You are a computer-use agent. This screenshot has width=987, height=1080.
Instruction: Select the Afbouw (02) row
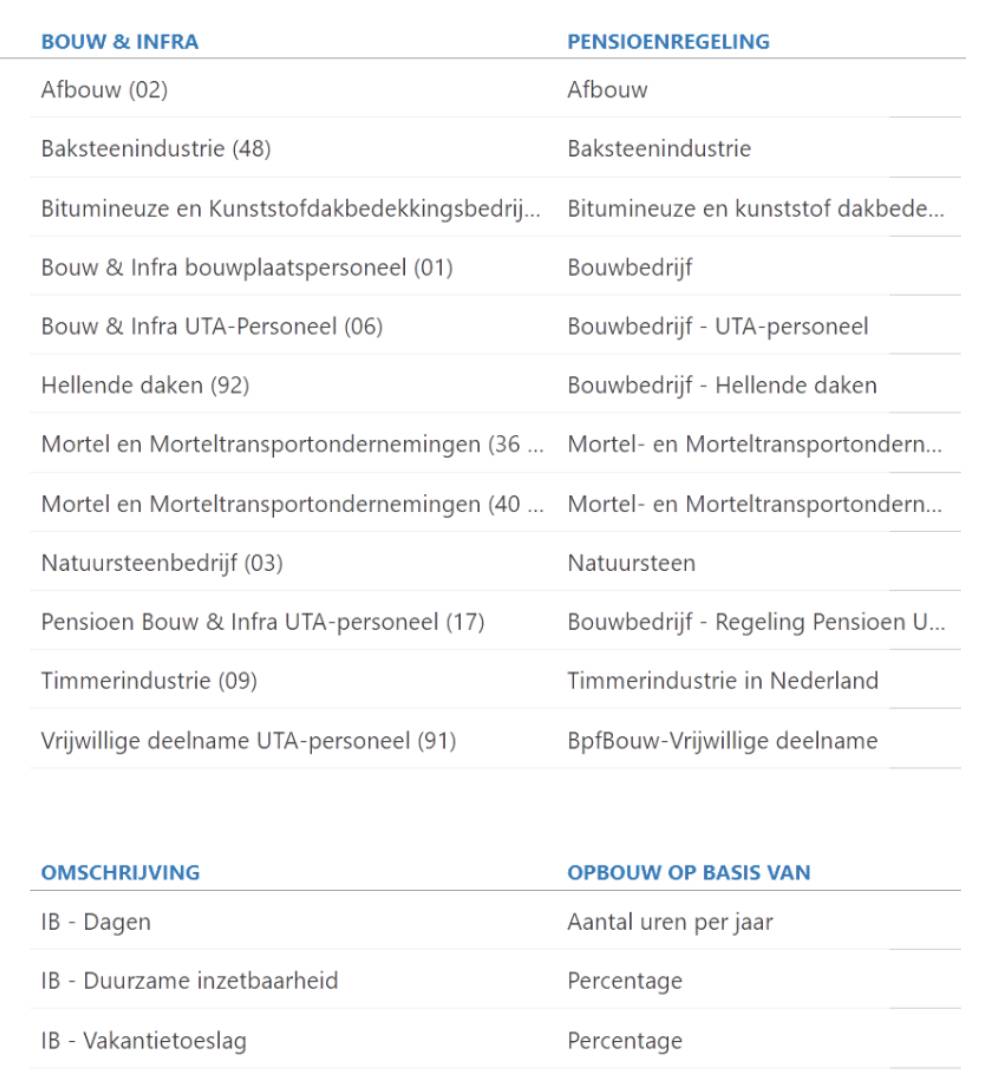(x=104, y=90)
